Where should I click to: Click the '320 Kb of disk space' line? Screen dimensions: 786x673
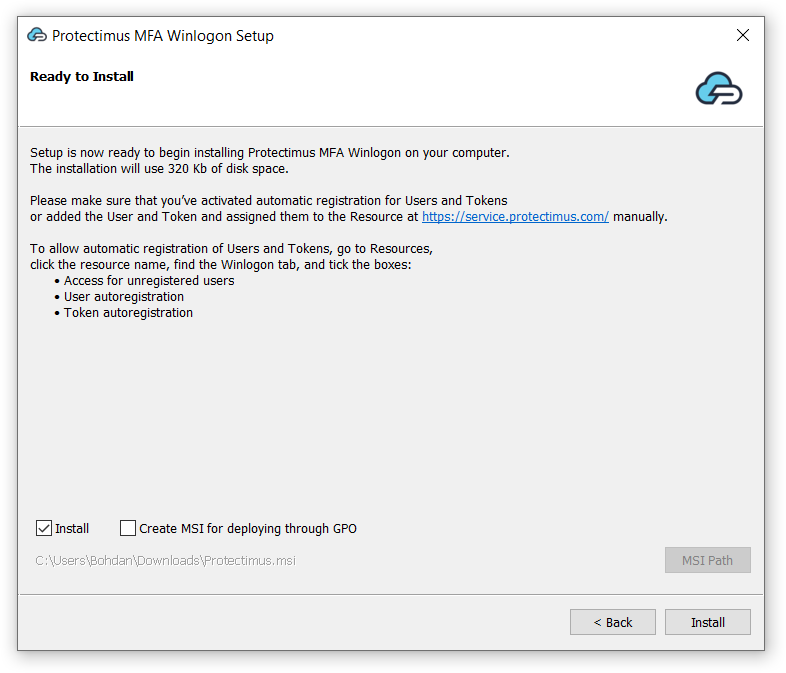(x=159, y=168)
